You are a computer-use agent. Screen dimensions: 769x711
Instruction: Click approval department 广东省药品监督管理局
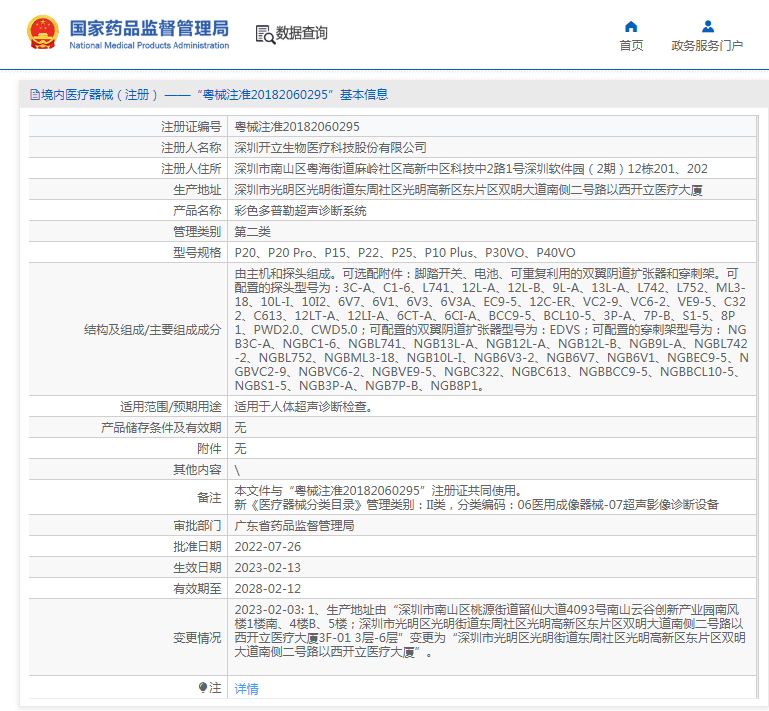click(294, 526)
